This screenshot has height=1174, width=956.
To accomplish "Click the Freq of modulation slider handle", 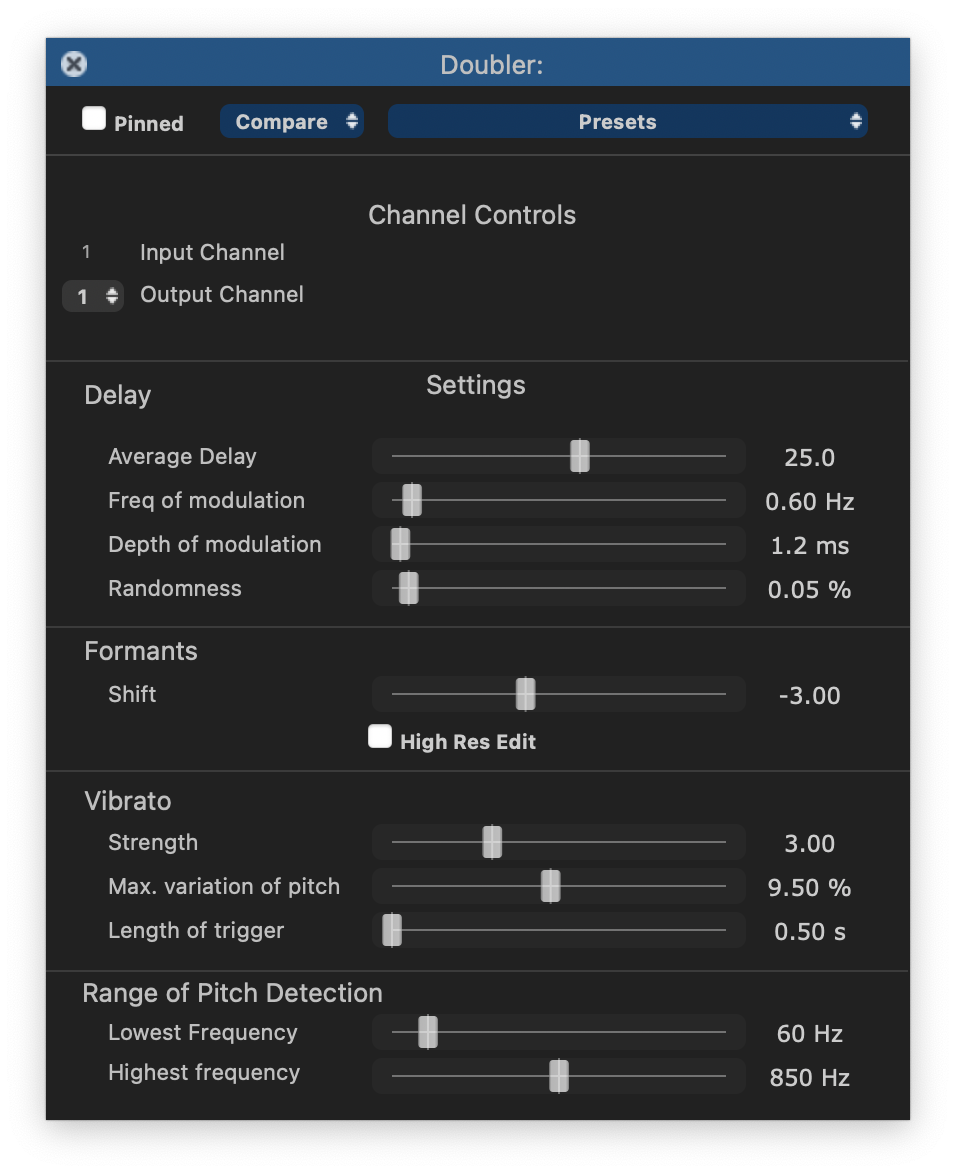I will [412, 500].
